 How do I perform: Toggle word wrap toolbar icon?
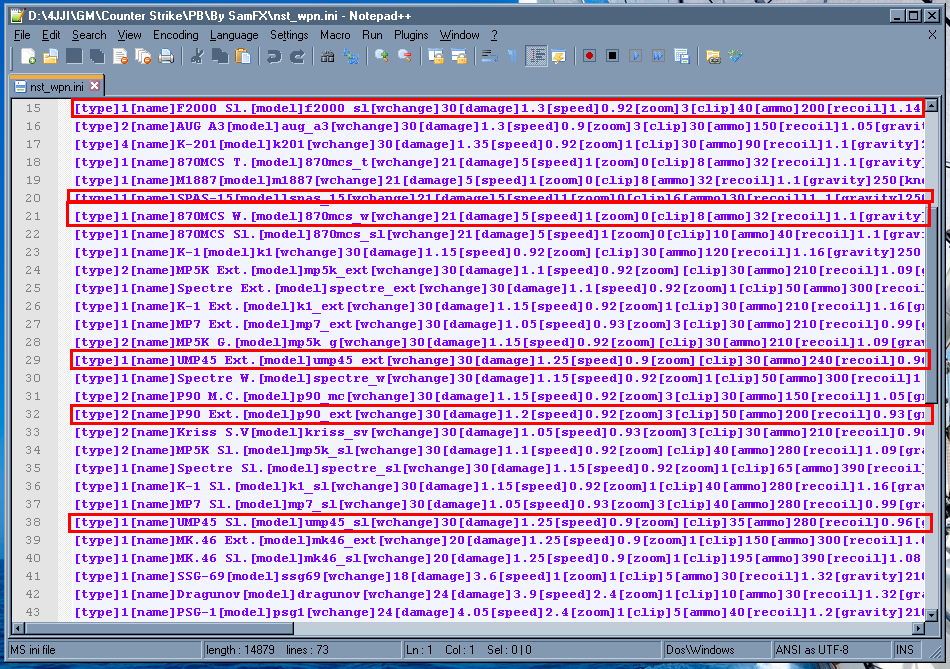(490, 56)
